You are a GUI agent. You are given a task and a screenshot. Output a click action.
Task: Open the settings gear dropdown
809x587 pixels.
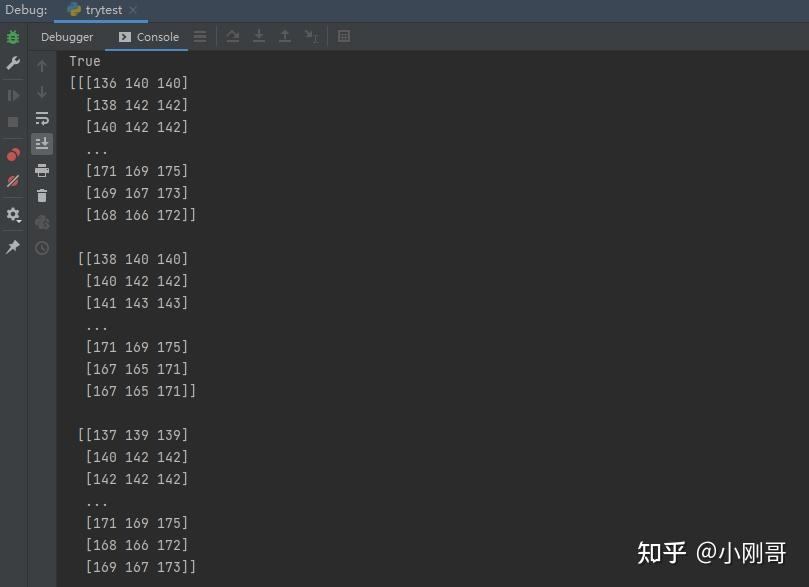(x=12, y=213)
